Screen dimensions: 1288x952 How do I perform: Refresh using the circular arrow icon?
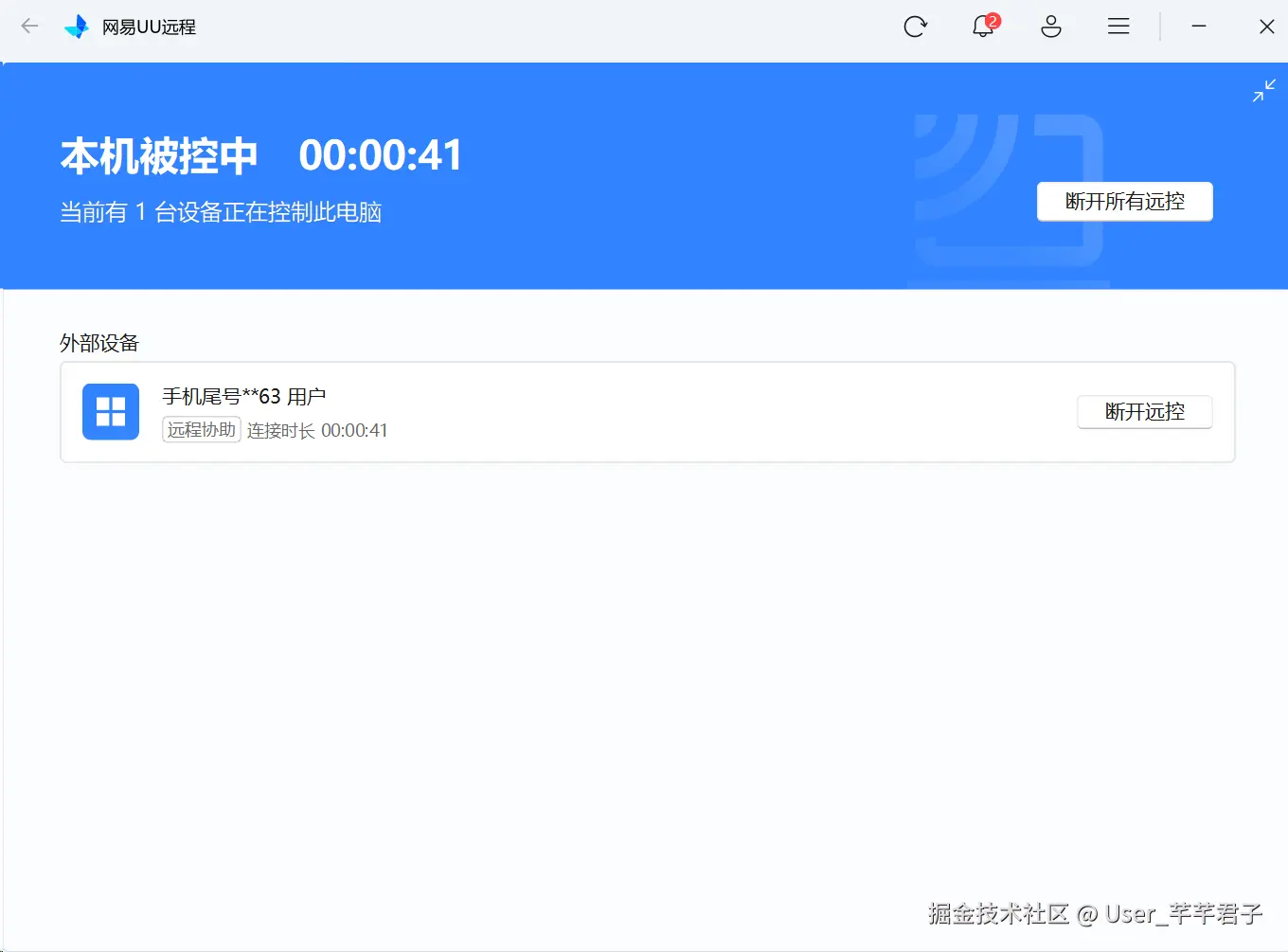(915, 27)
